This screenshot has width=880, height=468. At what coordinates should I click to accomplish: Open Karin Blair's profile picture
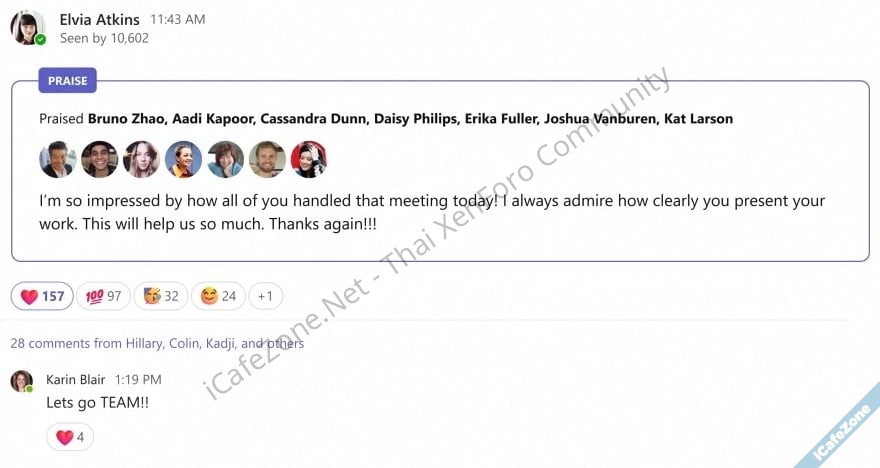22,382
